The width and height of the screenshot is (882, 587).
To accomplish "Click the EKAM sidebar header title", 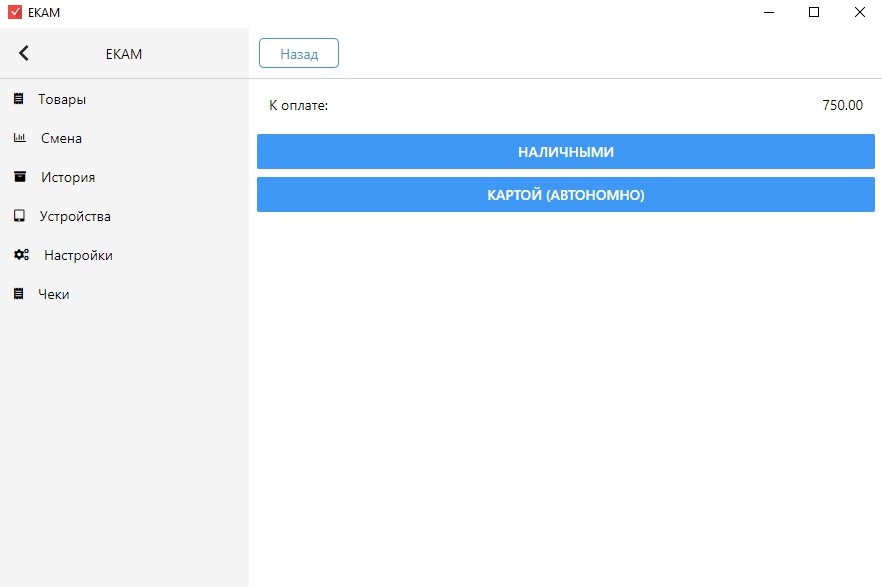I will [124, 54].
